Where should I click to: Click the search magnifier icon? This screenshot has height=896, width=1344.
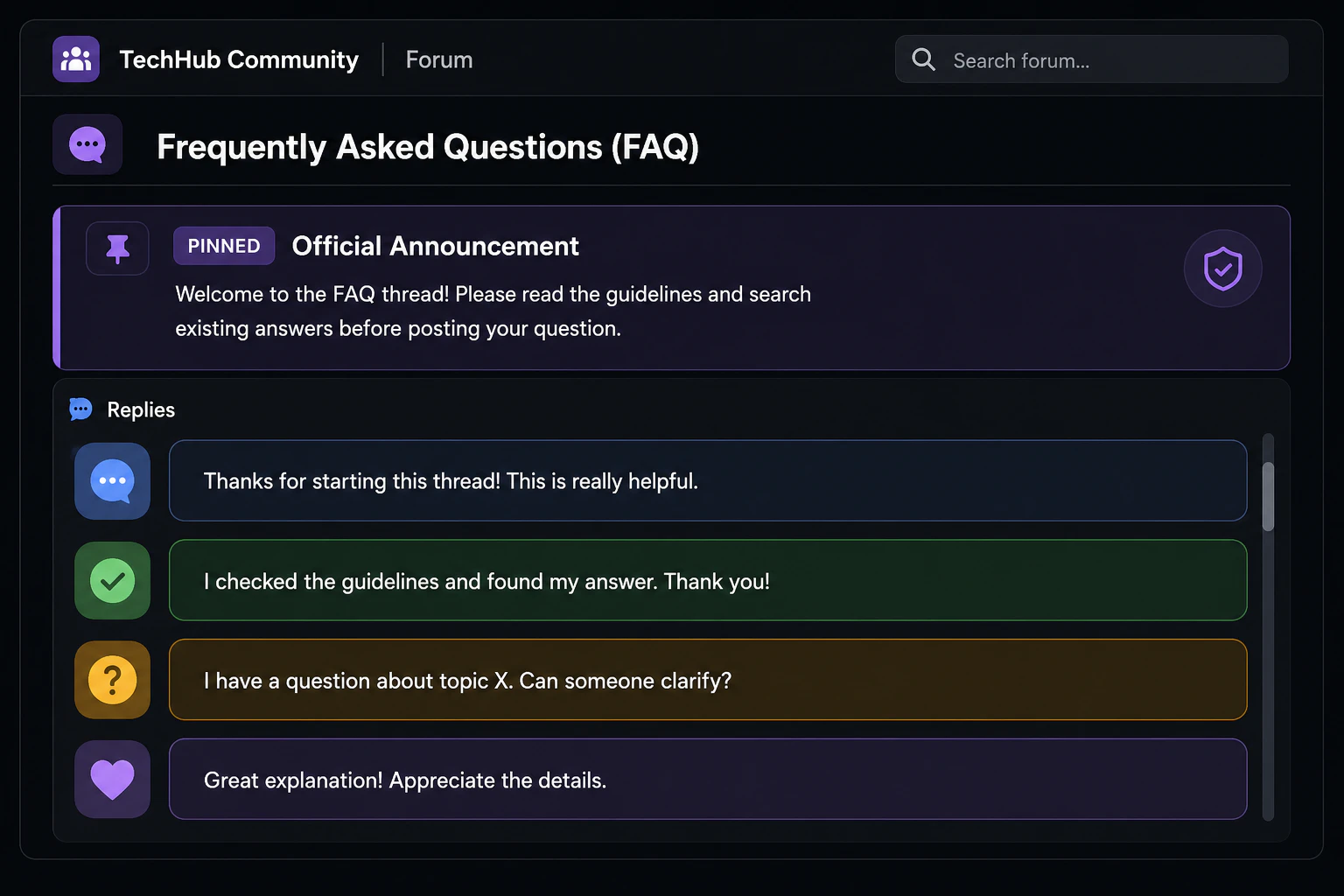pyautogui.click(x=923, y=59)
